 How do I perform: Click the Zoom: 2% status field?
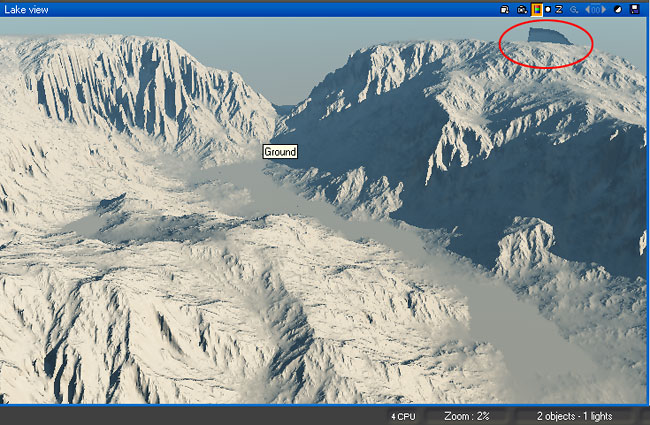coord(465,415)
